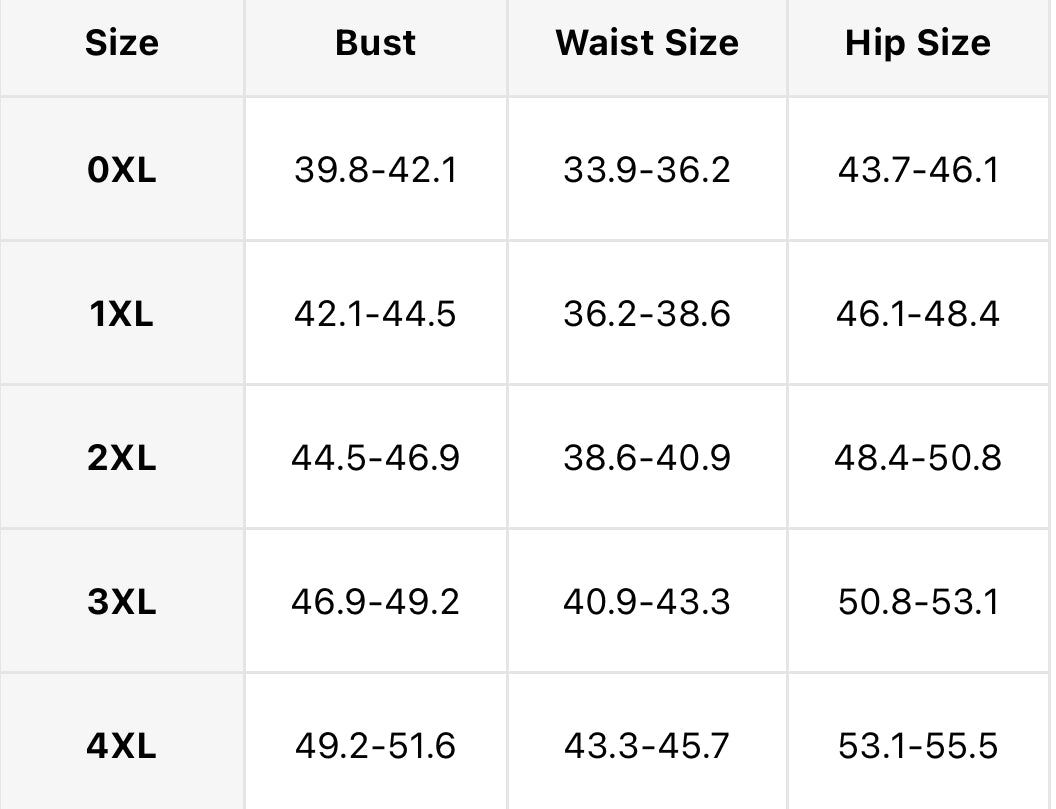This screenshot has width=1056, height=809.
Task: Click the 33.9-36.2 waist cell
Action: click(647, 169)
